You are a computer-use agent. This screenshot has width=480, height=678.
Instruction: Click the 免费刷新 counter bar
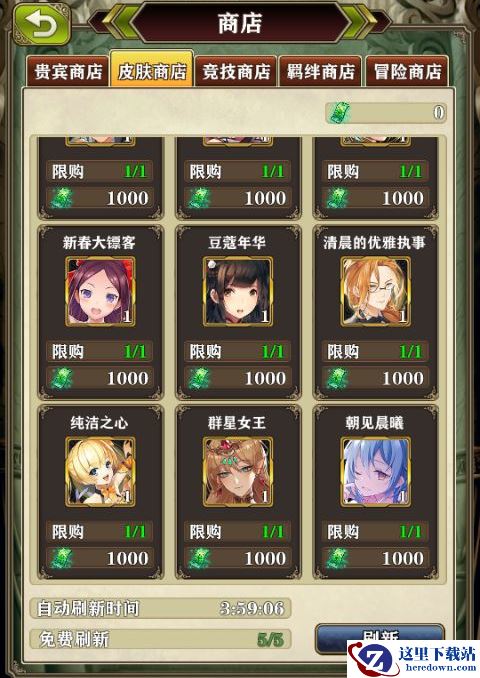click(160, 639)
